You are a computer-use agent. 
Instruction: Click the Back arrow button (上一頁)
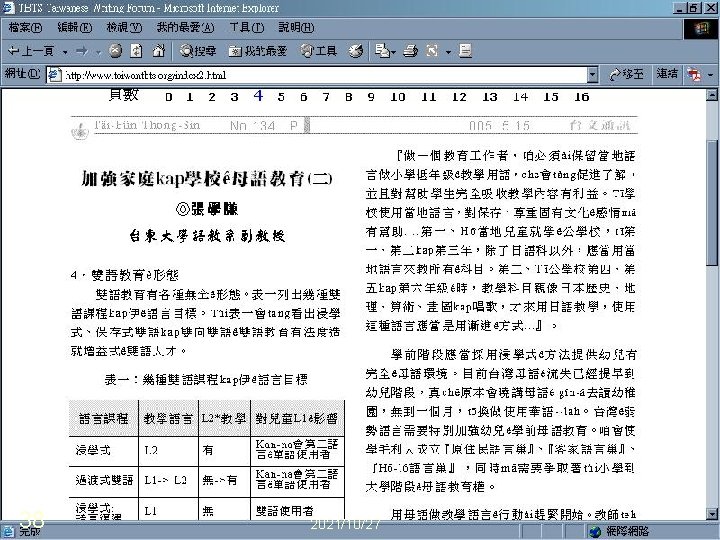[31, 51]
